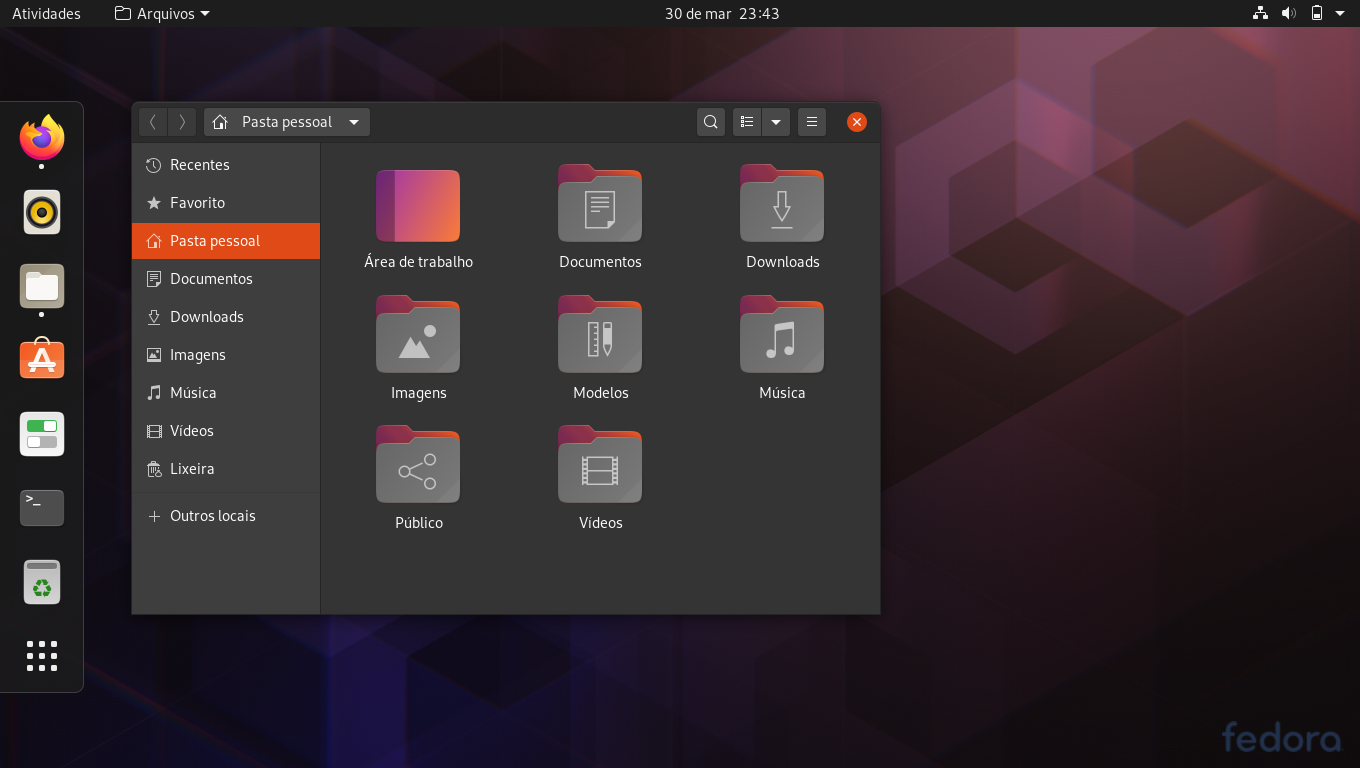The image size is (1360, 768).
Task: Go to Música in the sidebar
Action: (x=226, y=393)
